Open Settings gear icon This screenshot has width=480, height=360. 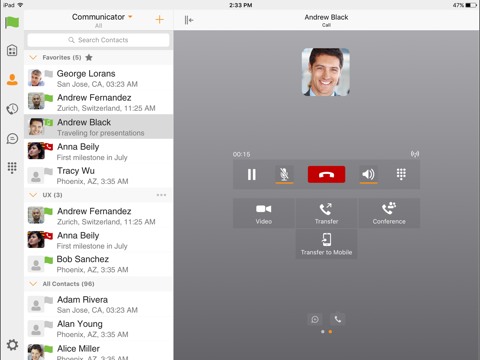click(12, 345)
